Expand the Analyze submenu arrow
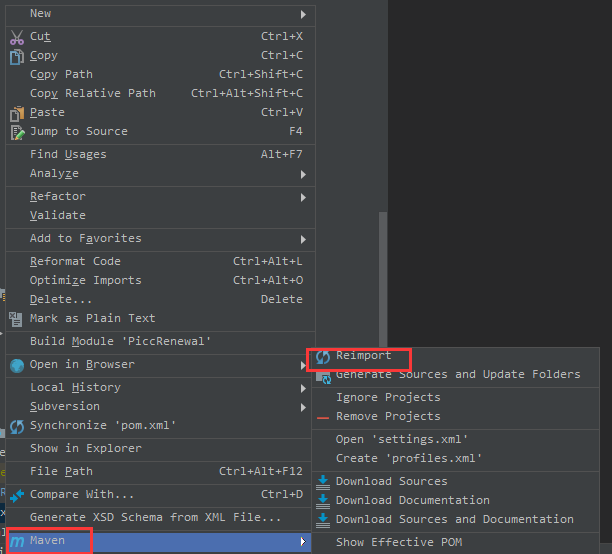 (x=303, y=174)
